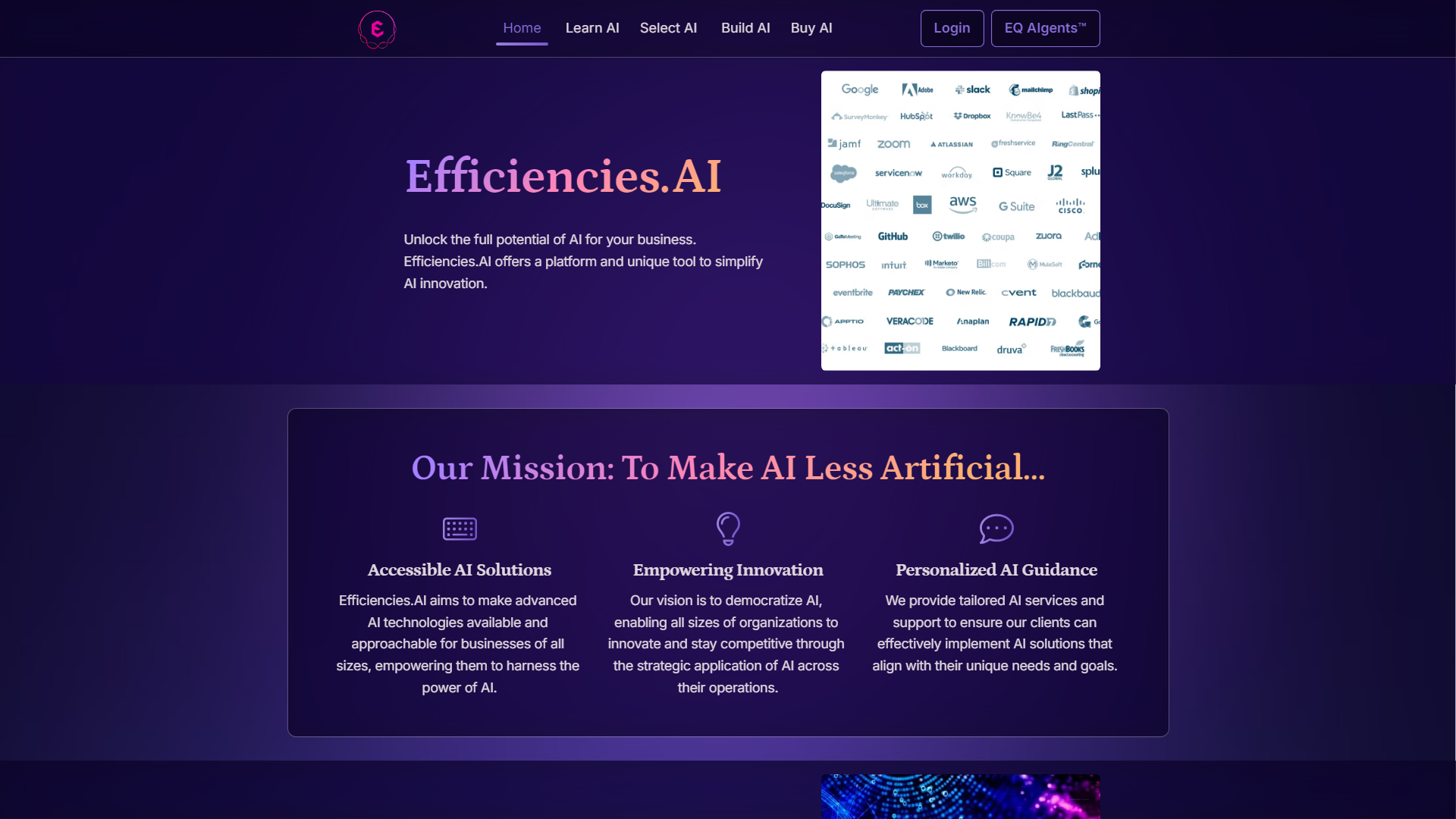Image resolution: width=1456 pixels, height=819 pixels.
Task: Click the keyboard/accessible AI icon
Action: coord(459,529)
